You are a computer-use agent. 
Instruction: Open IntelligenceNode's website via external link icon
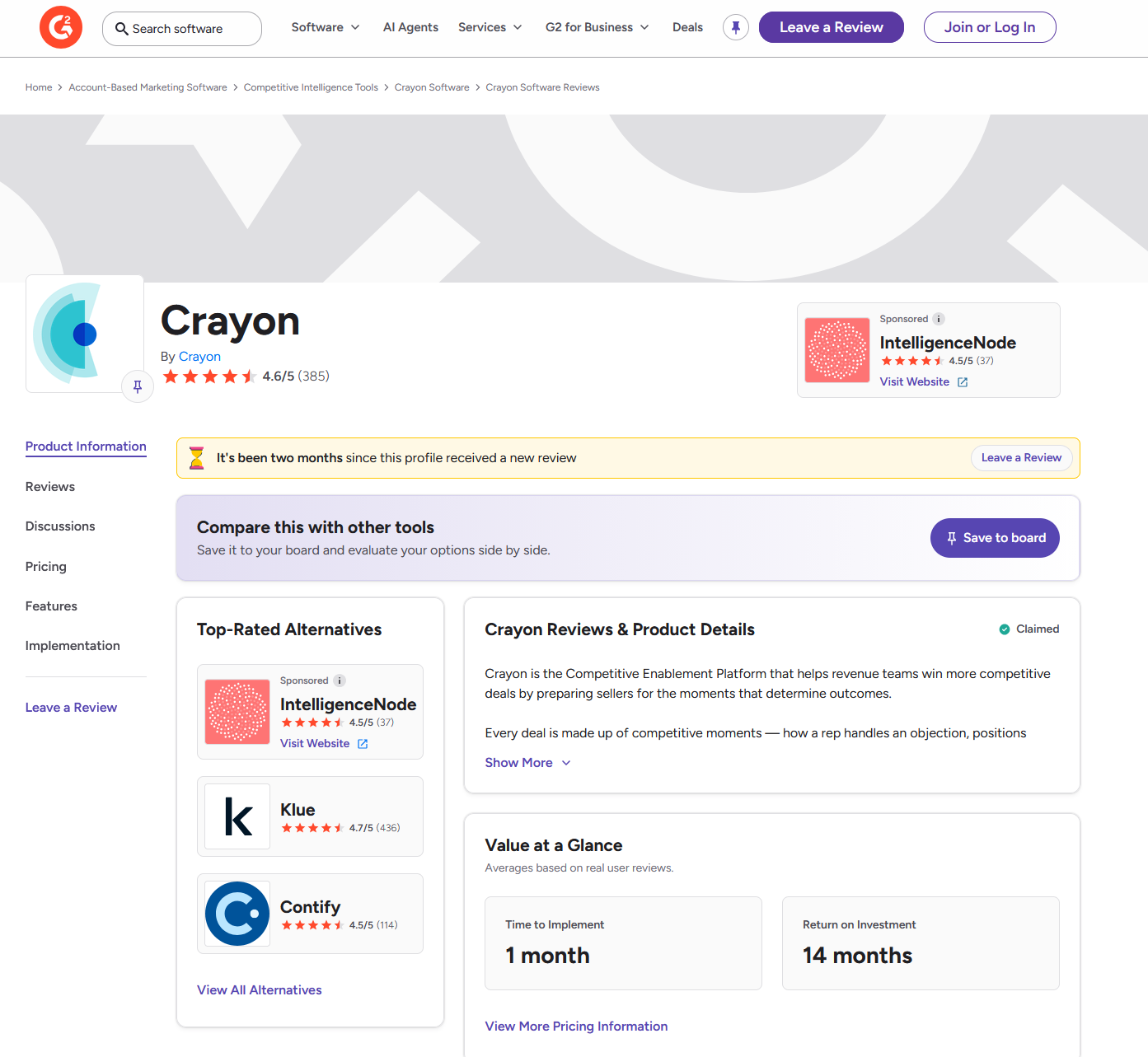tap(963, 381)
